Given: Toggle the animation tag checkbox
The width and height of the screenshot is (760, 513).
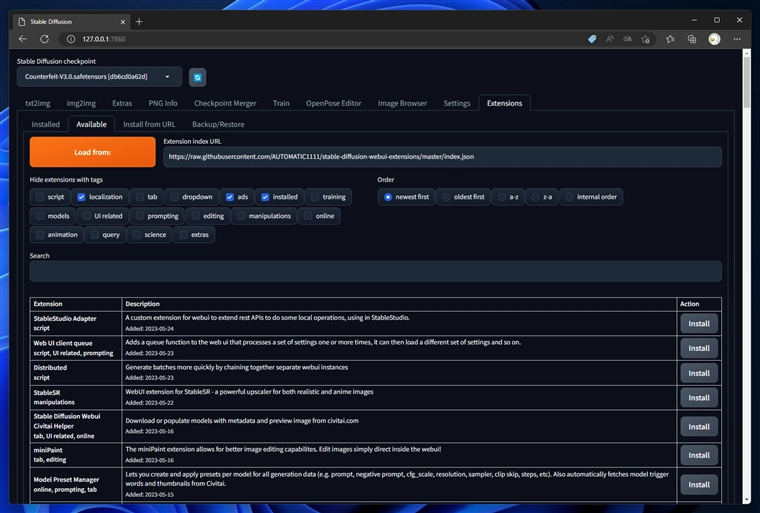Looking at the screenshot, I should (x=40, y=235).
